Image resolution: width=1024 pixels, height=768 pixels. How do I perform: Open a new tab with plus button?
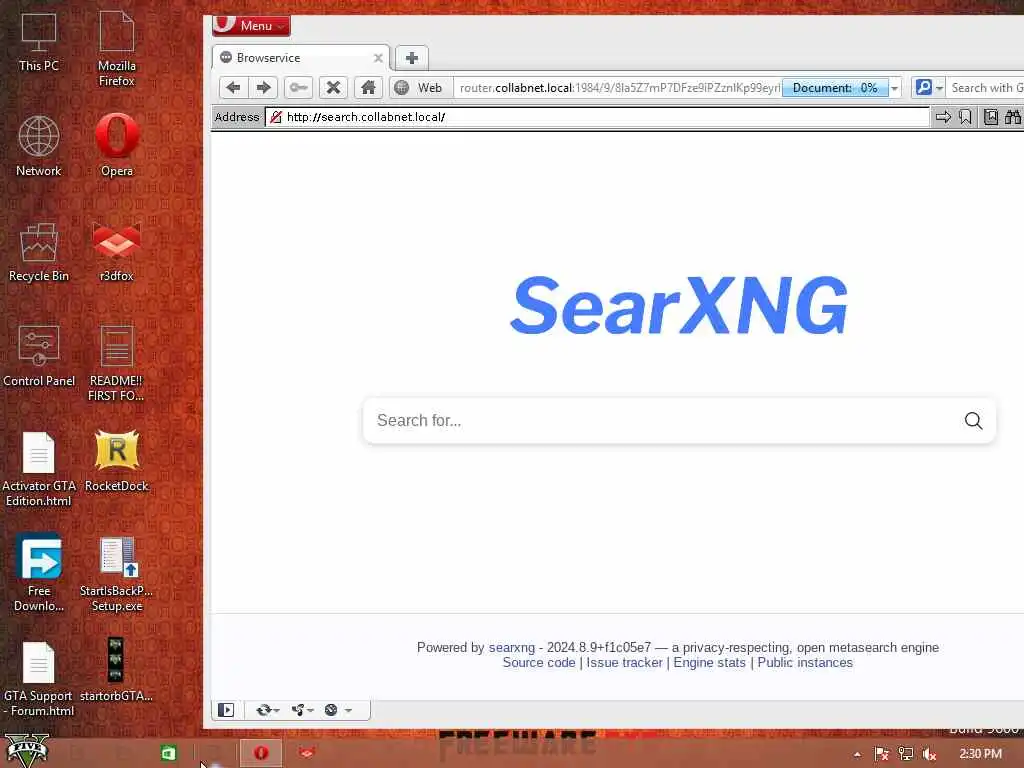[x=411, y=58]
